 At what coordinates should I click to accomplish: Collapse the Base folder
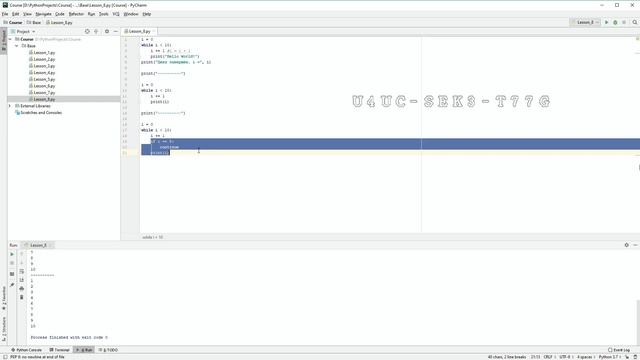pos(17,46)
